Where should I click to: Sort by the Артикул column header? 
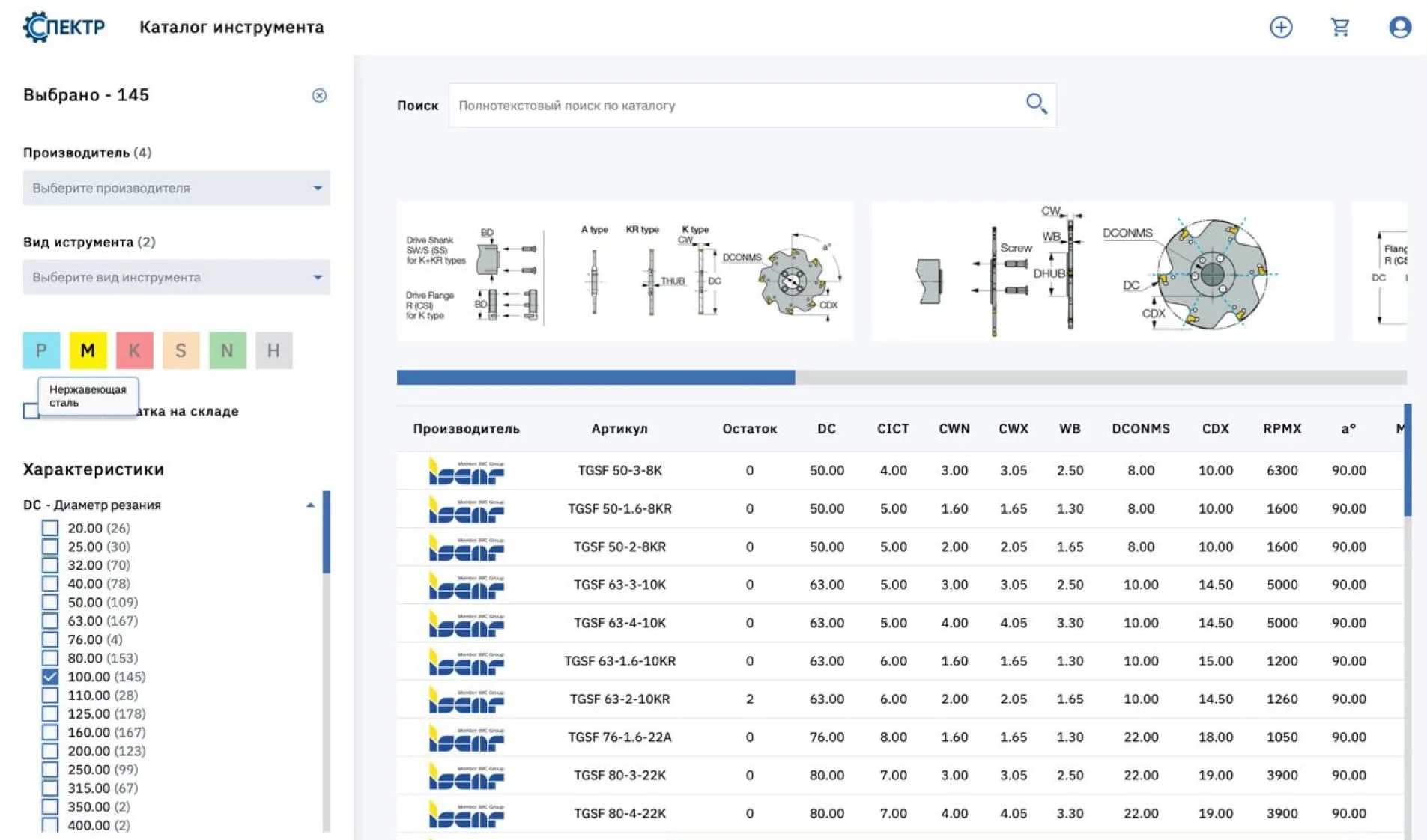[619, 429]
